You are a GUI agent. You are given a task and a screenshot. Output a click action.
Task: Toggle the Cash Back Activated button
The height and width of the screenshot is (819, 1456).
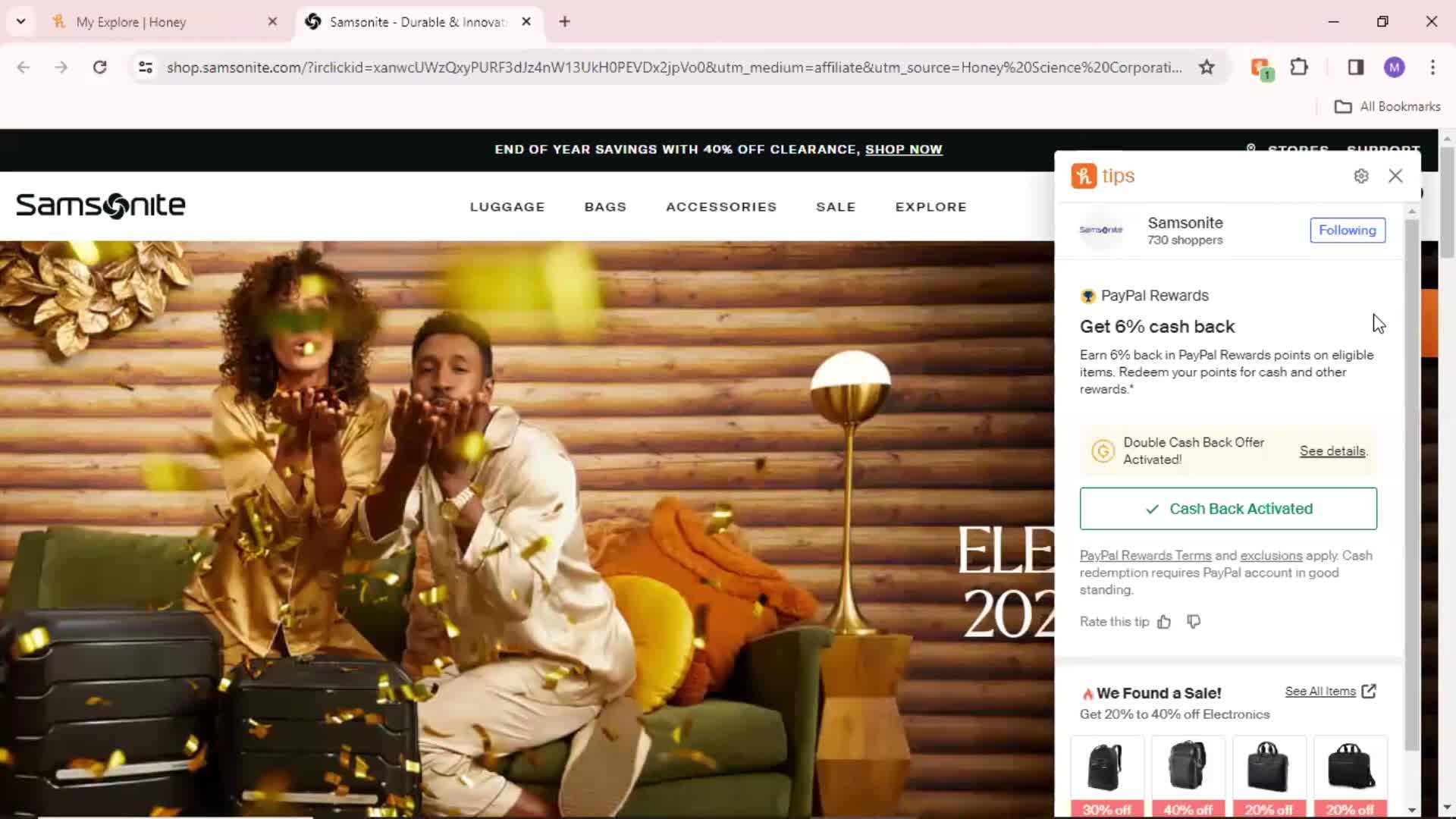point(1228,508)
